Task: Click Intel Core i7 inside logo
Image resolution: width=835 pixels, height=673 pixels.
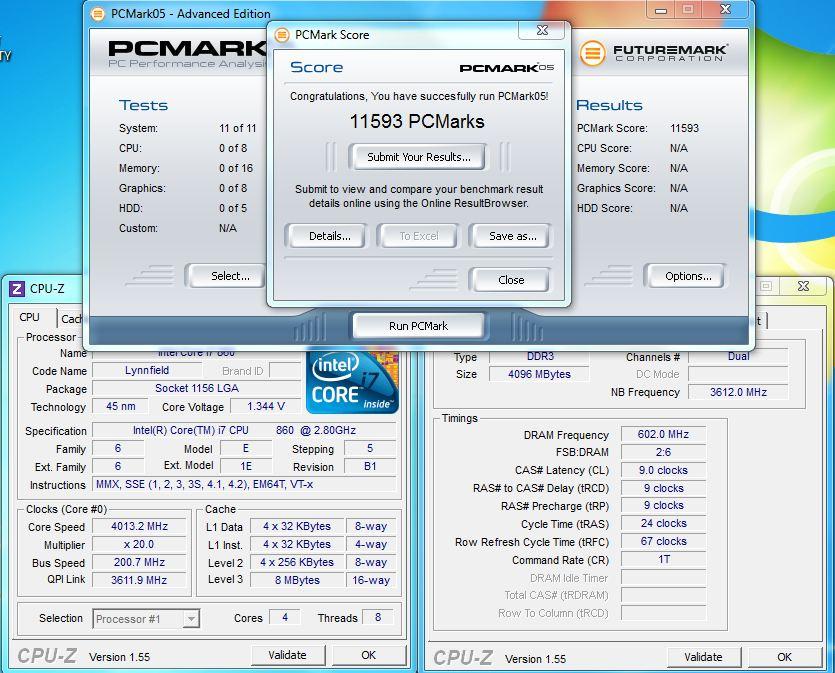Action: coord(353,382)
